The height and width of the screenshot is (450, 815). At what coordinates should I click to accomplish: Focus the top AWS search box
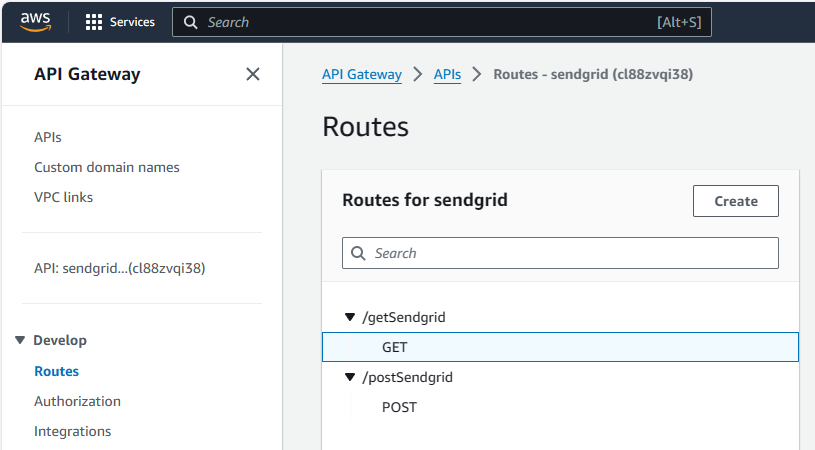442,22
